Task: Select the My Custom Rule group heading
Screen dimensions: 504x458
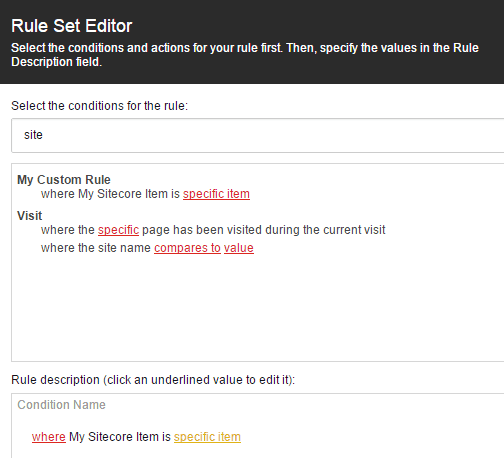Action: coord(64,180)
